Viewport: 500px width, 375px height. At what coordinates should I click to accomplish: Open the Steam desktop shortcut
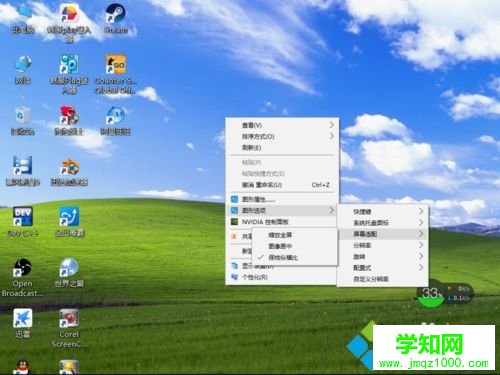click(115, 19)
